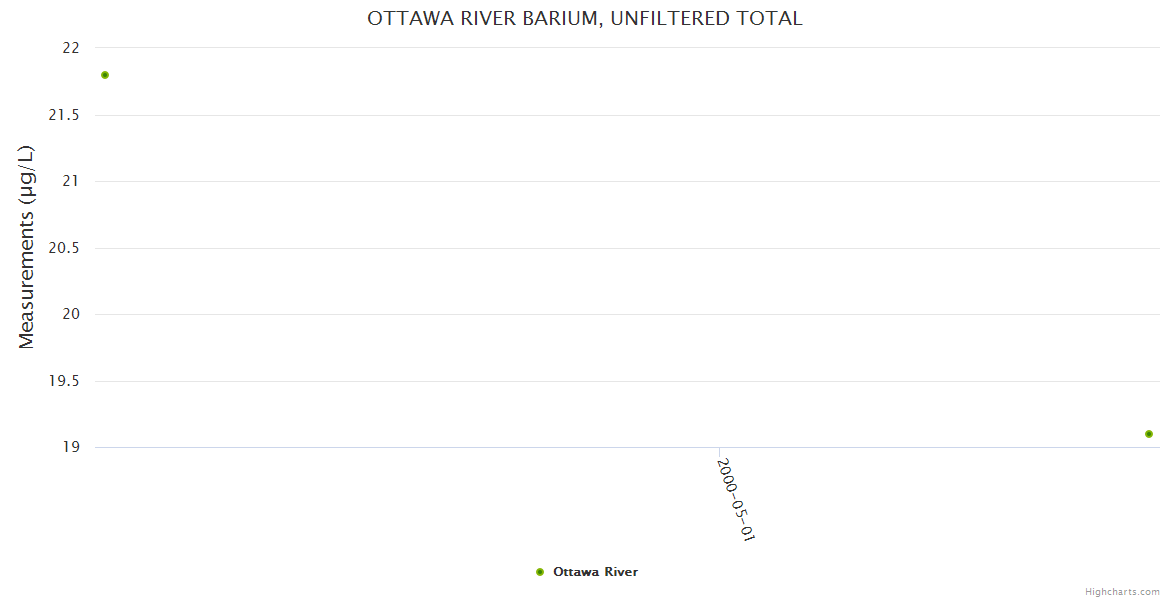Click the y-axis label 21.5
Viewport: 1170px width, 600px height.
click(x=64, y=115)
